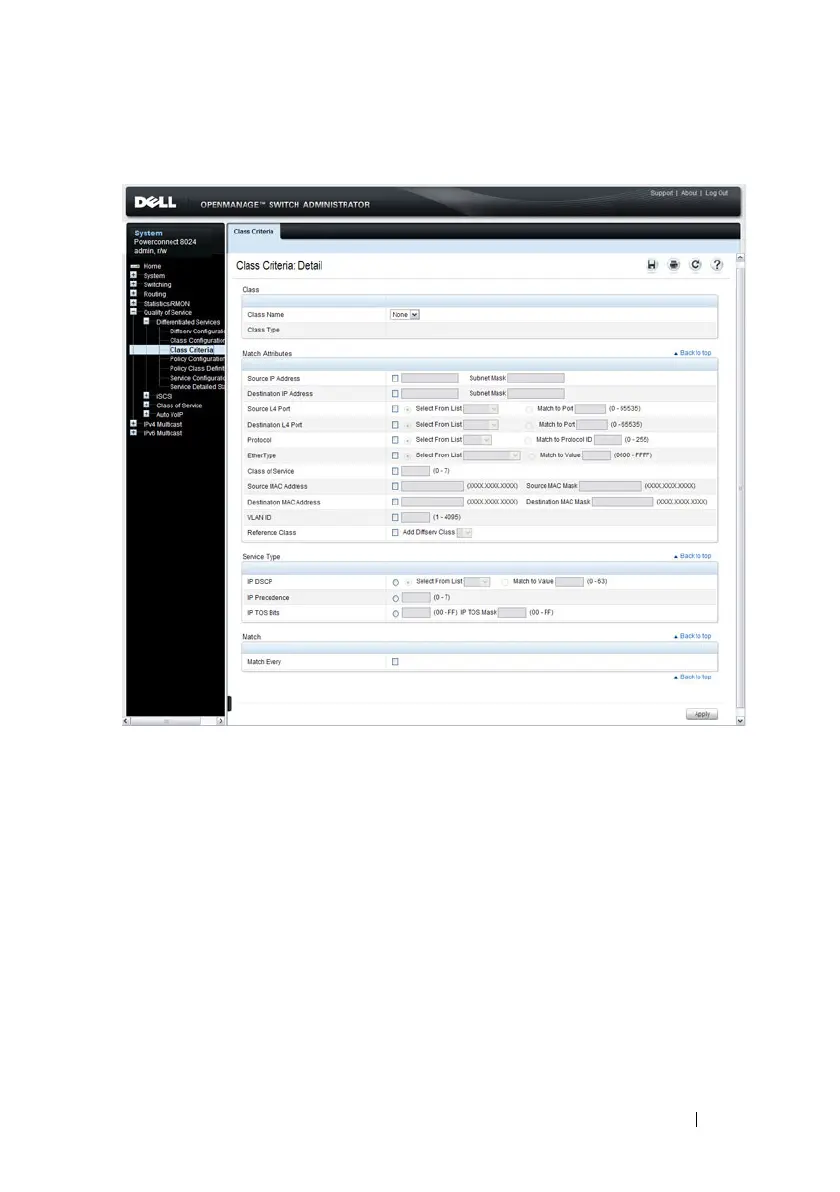Open Service Detailed Statistics in the tree
This screenshot has width=840, height=1192.
[197, 387]
